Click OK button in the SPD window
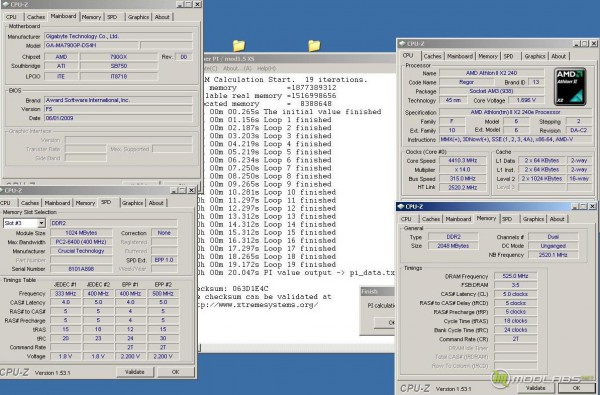Image resolution: width=600 pixels, height=395 pixels. click(x=176, y=372)
